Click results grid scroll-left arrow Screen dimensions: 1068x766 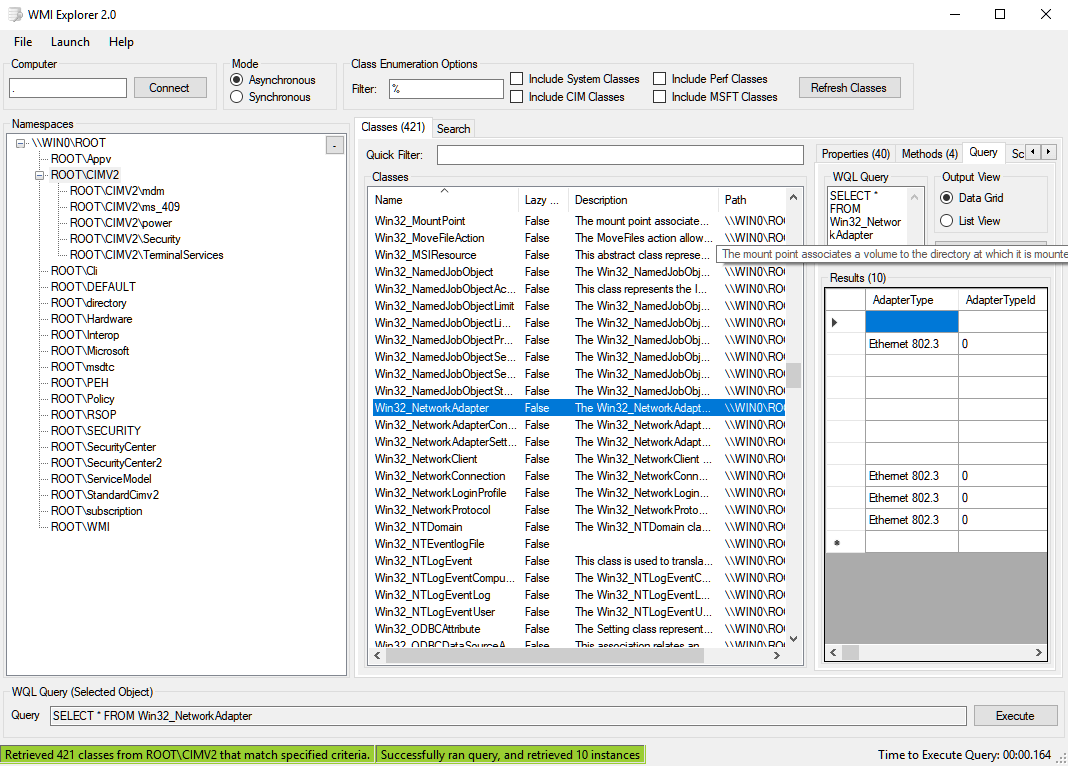tap(834, 652)
